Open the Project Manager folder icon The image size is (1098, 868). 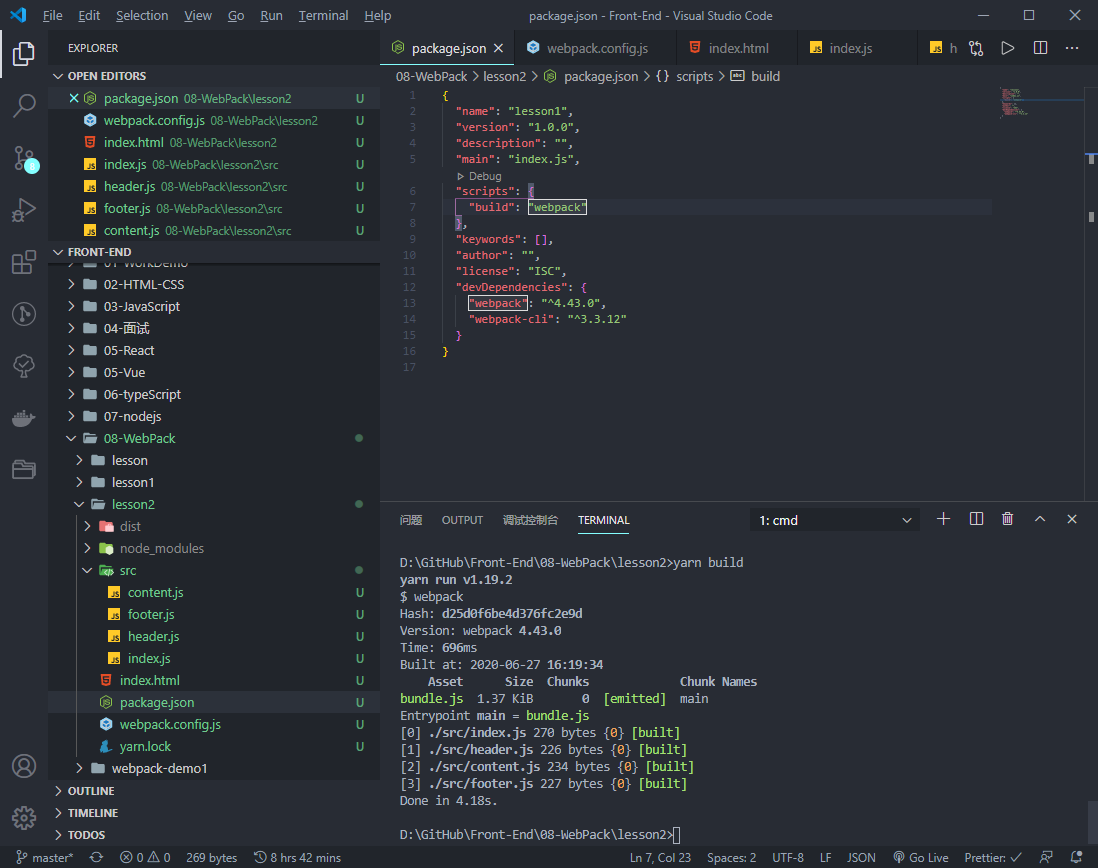[24, 469]
